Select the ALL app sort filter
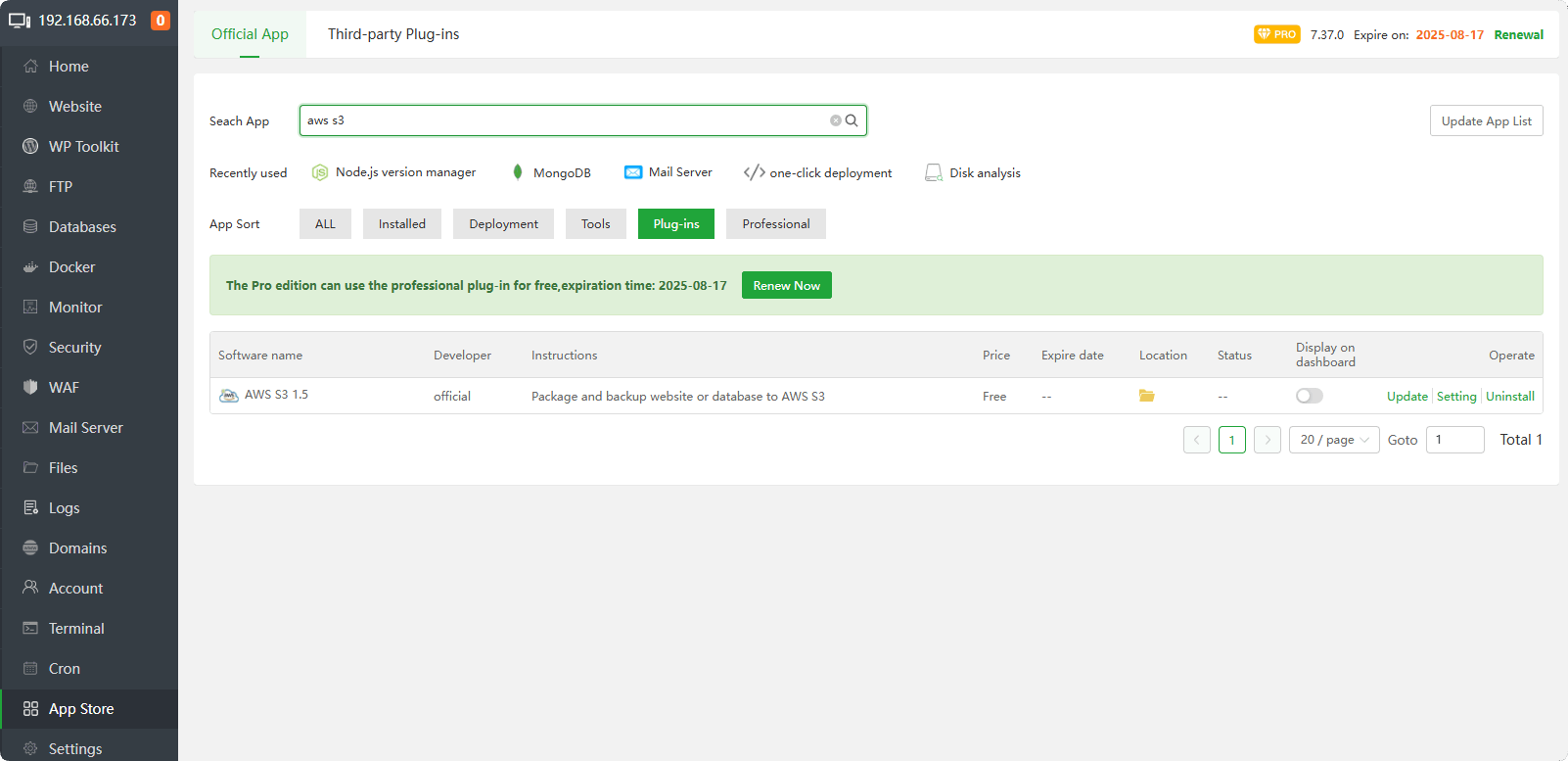 325,224
